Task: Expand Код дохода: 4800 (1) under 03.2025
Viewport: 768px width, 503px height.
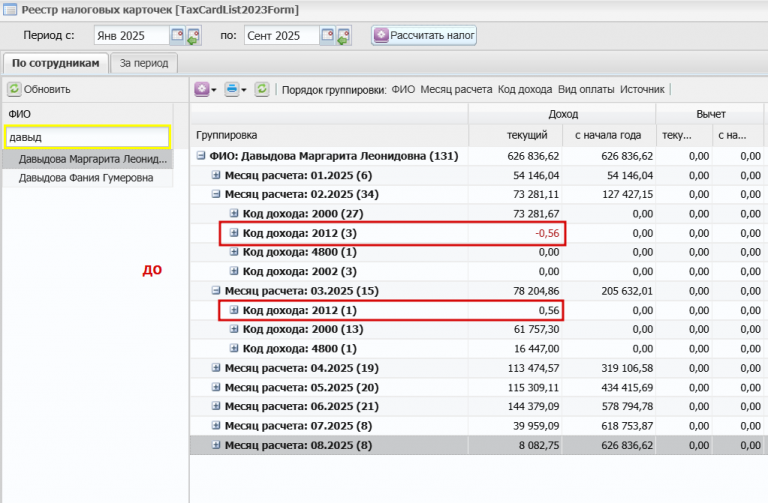Action: 234,348
